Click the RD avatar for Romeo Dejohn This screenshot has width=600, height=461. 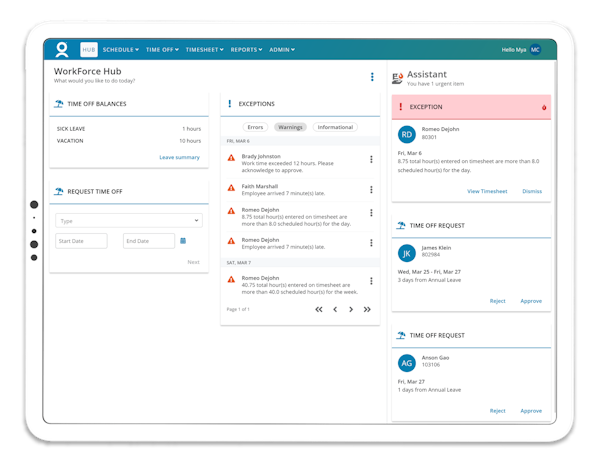(407, 135)
